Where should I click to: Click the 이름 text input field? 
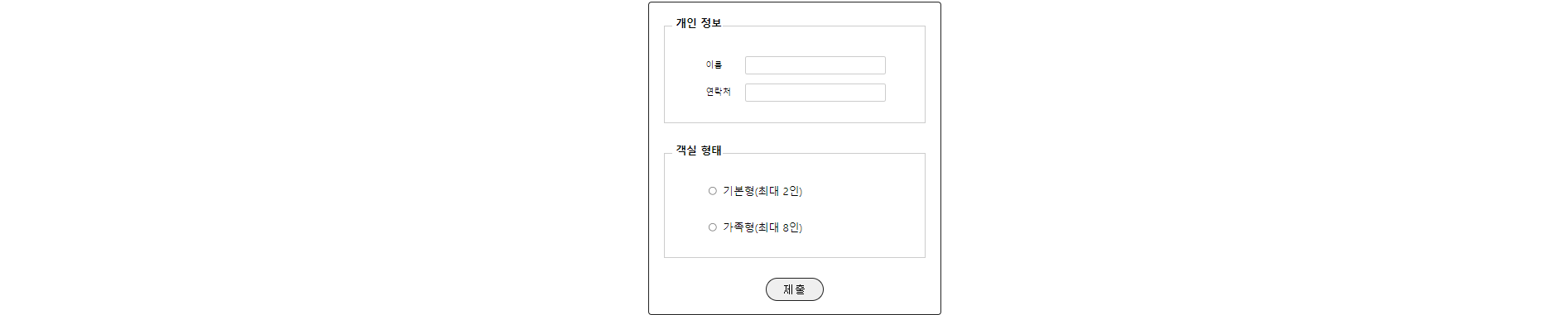pos(815,65)
